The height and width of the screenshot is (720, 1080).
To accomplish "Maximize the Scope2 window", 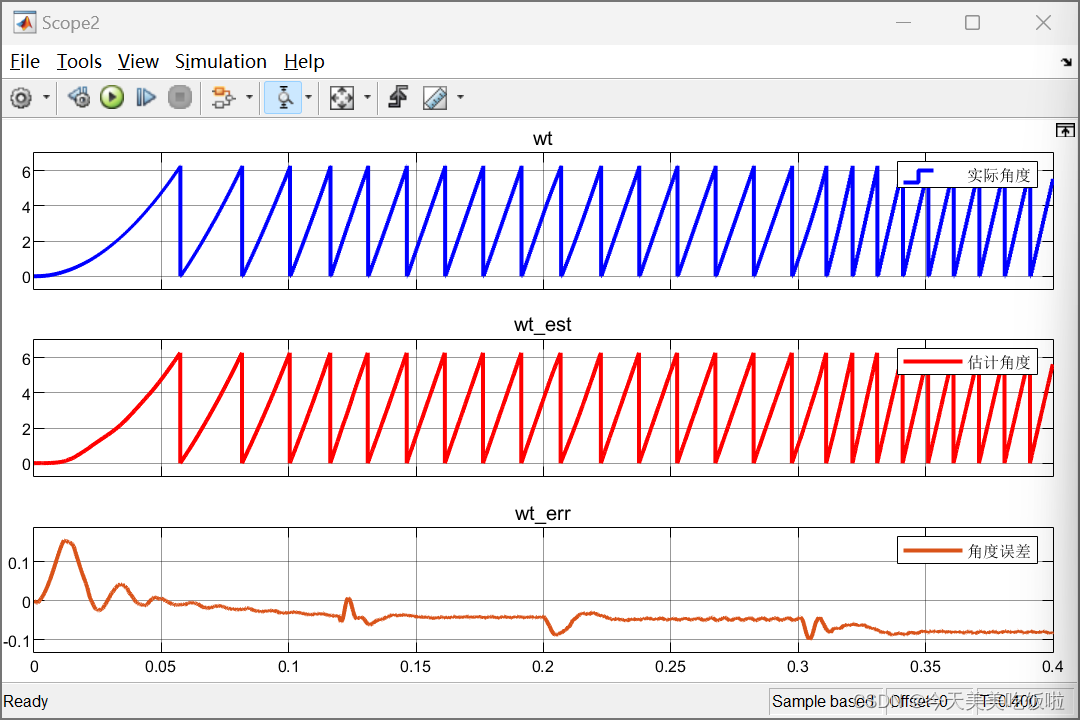I will (x=973, y=23).
